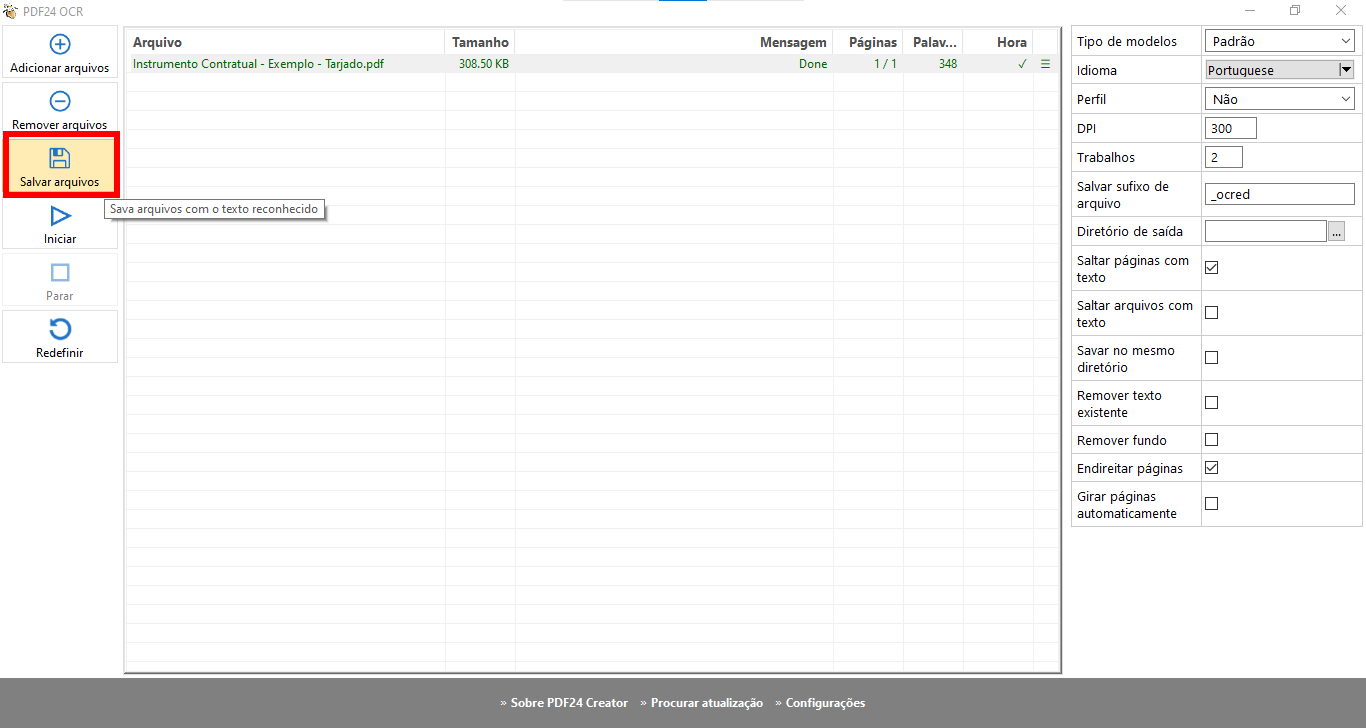Screen dimensions: 1366x728
Task: Save files with the Salvar arquivos icon
Action: 60,158
